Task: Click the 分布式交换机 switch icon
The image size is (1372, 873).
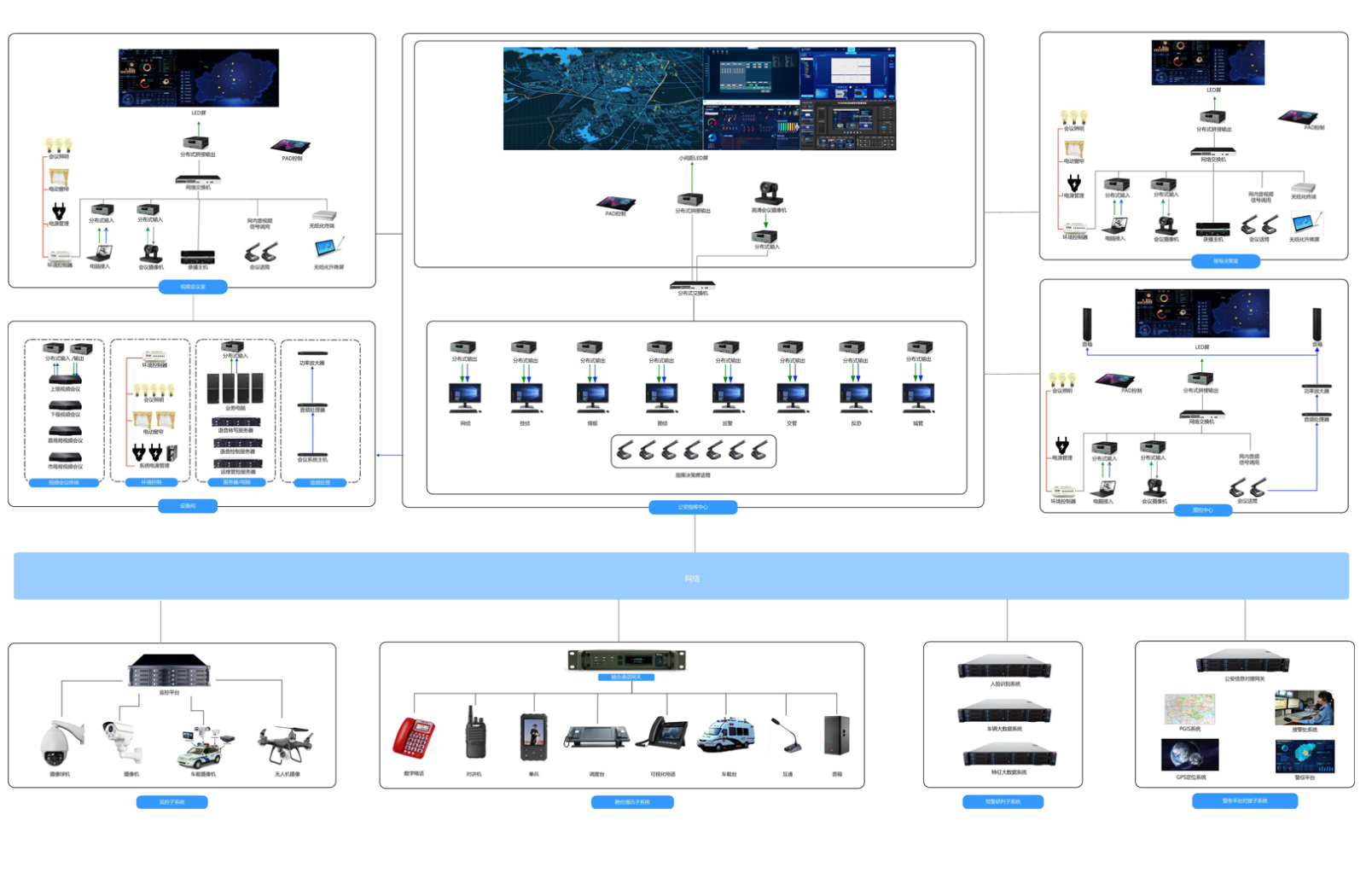Action: [692, 285]
